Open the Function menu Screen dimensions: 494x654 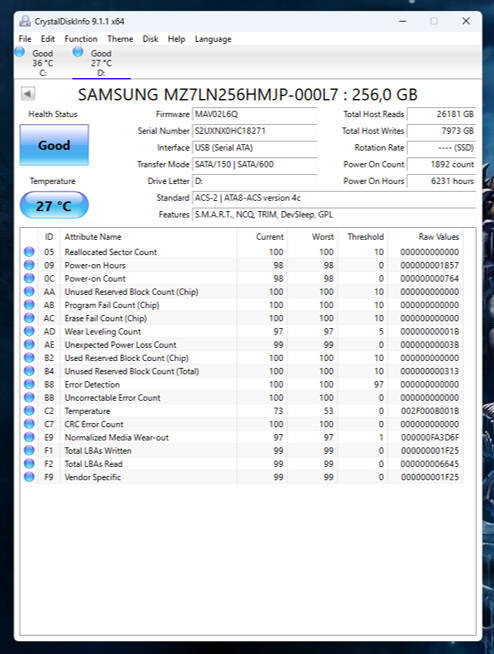[x=81, y=39]
